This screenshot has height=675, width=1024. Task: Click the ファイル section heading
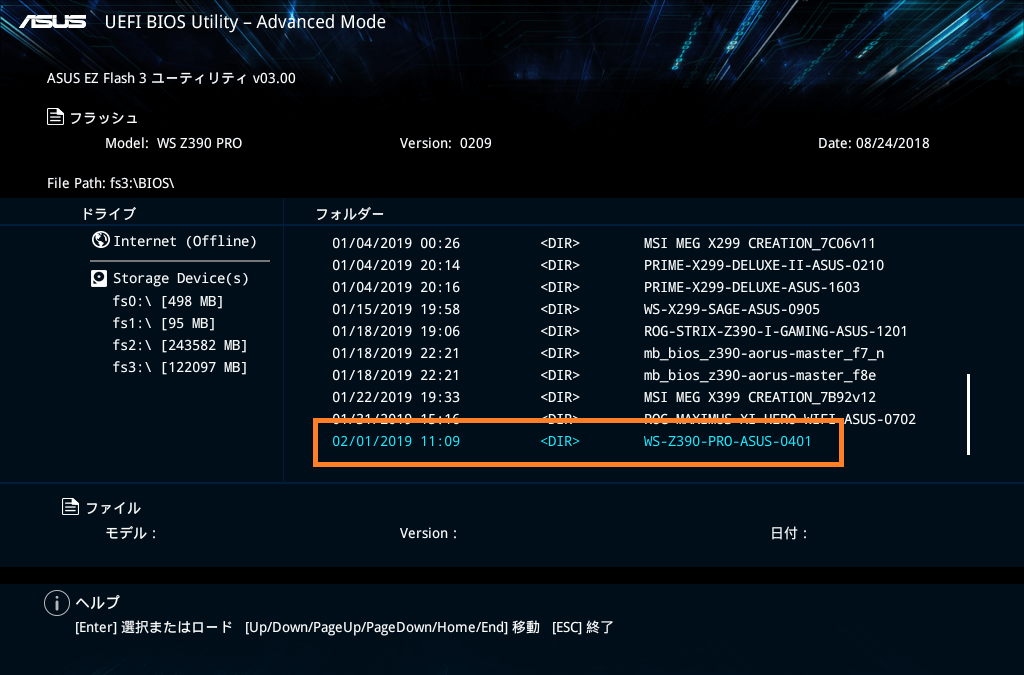pyautogui.click(x=114, y=508)
